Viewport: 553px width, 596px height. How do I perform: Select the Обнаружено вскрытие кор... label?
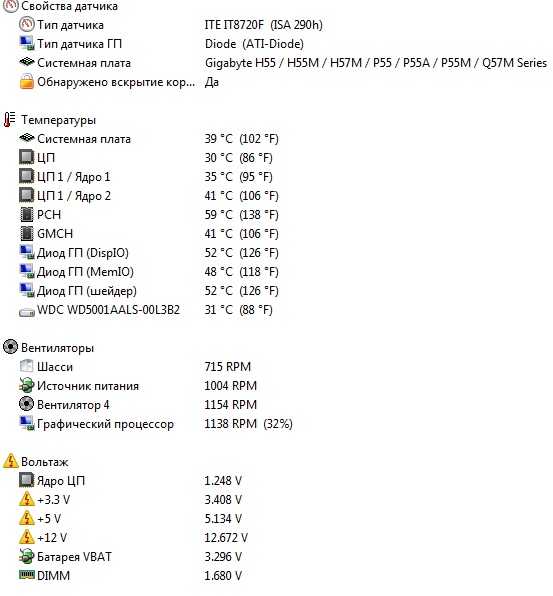tap(116, 82)
